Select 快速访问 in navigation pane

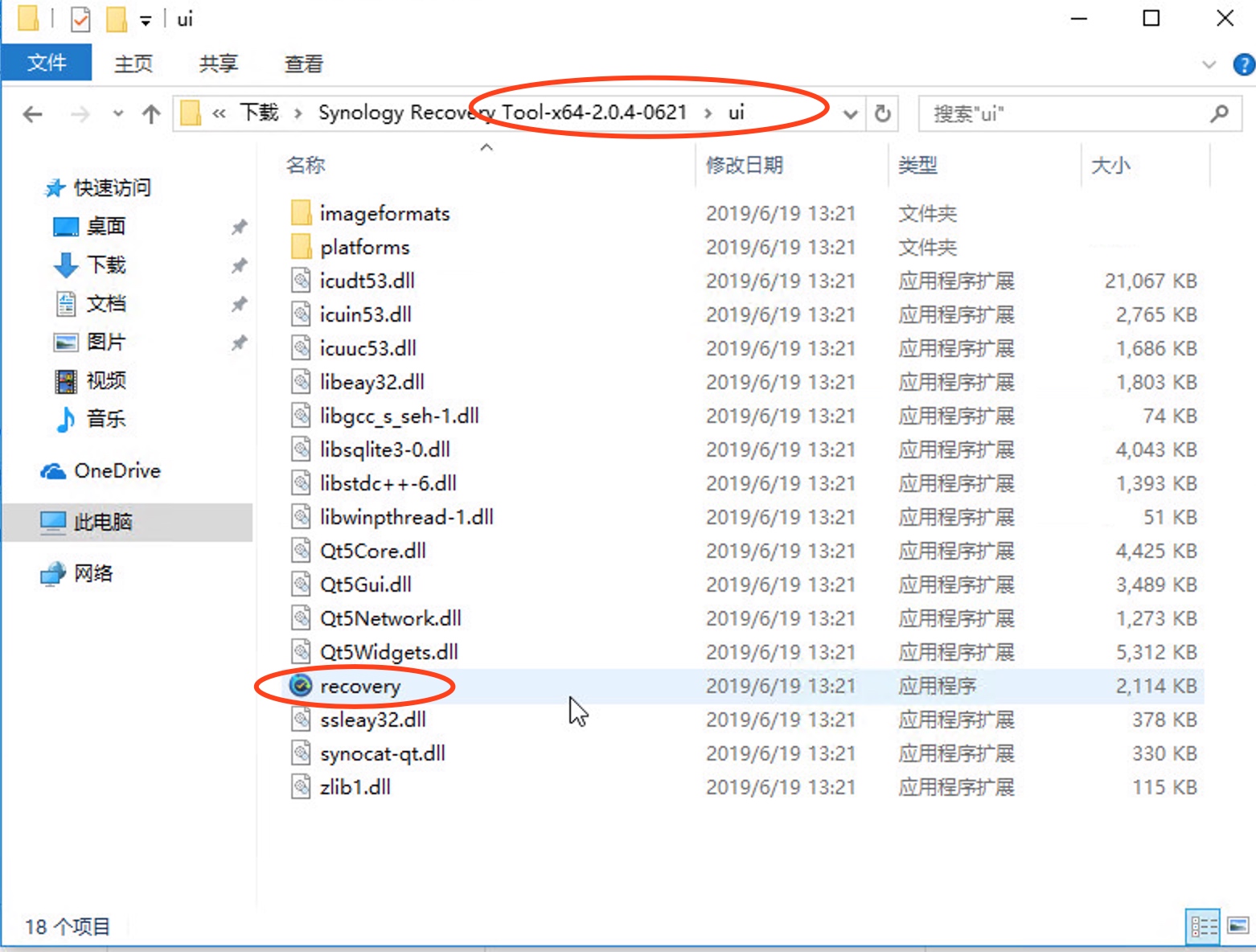pyautogui.click(x=113, y=188)
